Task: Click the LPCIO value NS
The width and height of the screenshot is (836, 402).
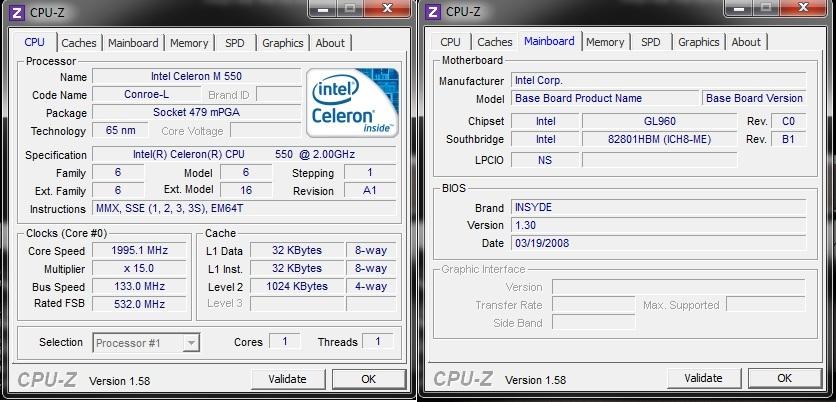Action: (x=545, y=159)
